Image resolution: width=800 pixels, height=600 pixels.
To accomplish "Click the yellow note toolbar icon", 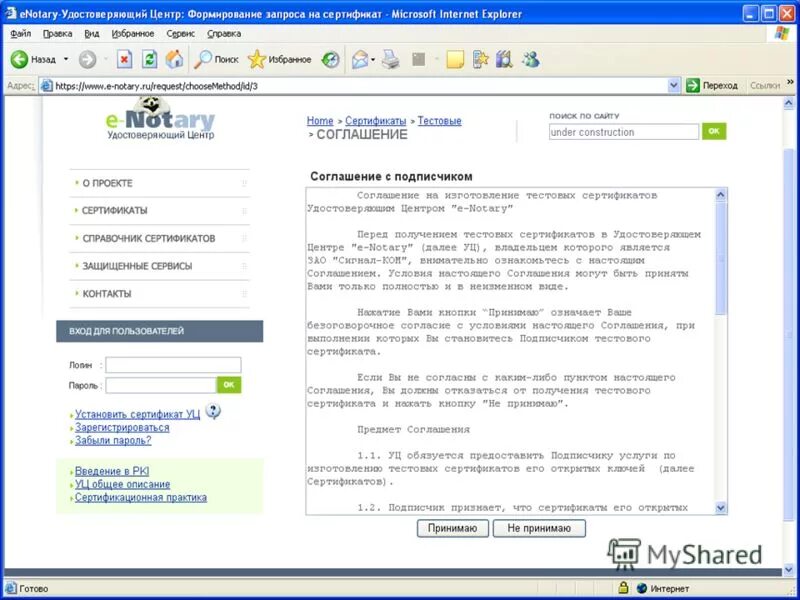I will click(x=455, y=60).
